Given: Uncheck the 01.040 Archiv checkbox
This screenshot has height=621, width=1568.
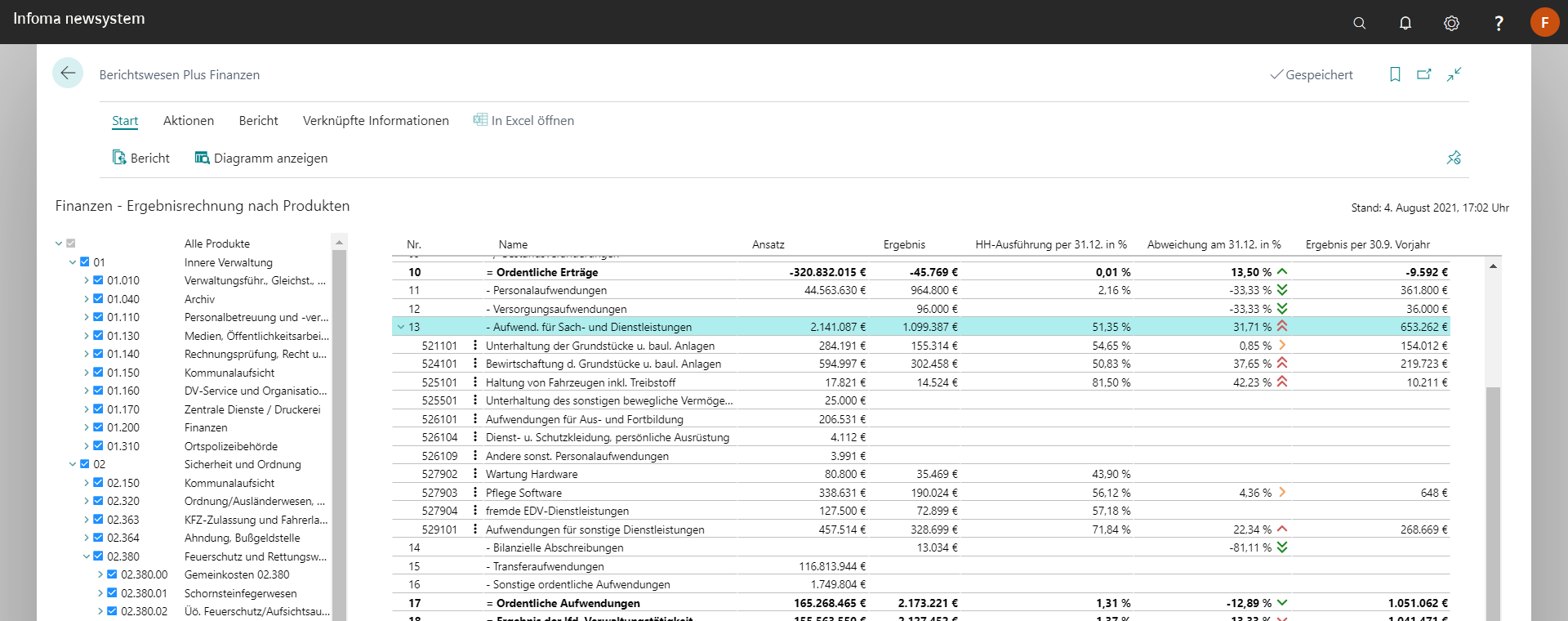Looking at the screenshot, I should (x=98, y=299).
